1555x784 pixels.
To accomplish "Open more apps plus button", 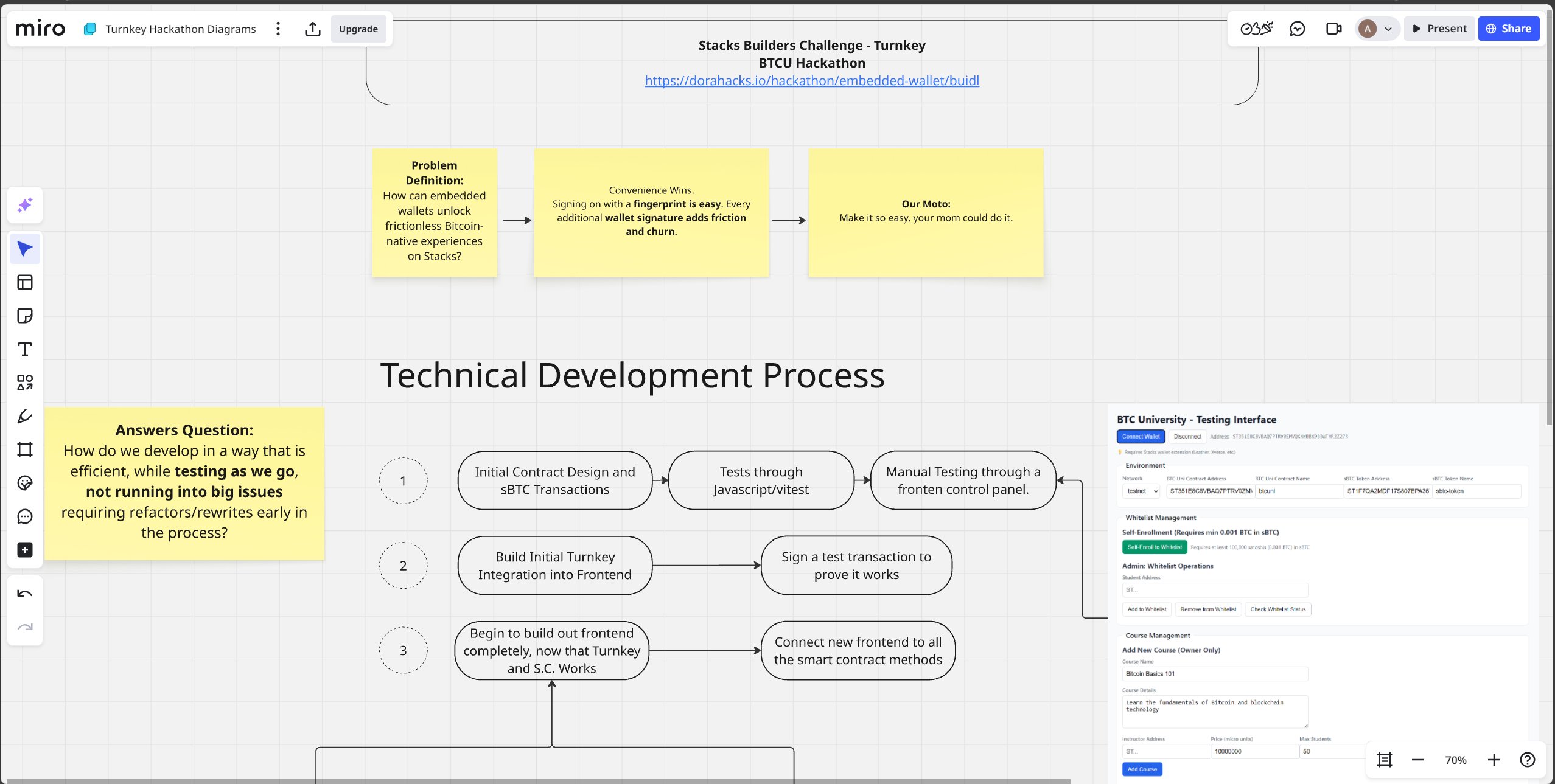I will 25,550.
